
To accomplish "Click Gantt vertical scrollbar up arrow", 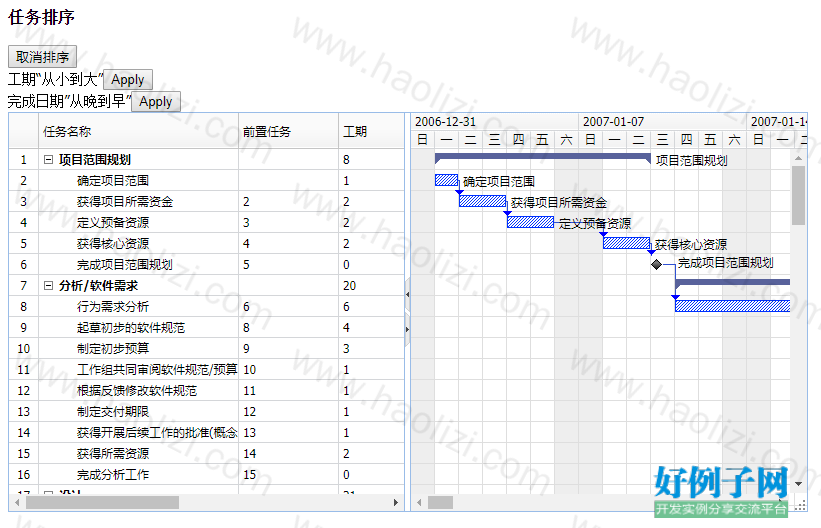I will click(x=798, y=158).
